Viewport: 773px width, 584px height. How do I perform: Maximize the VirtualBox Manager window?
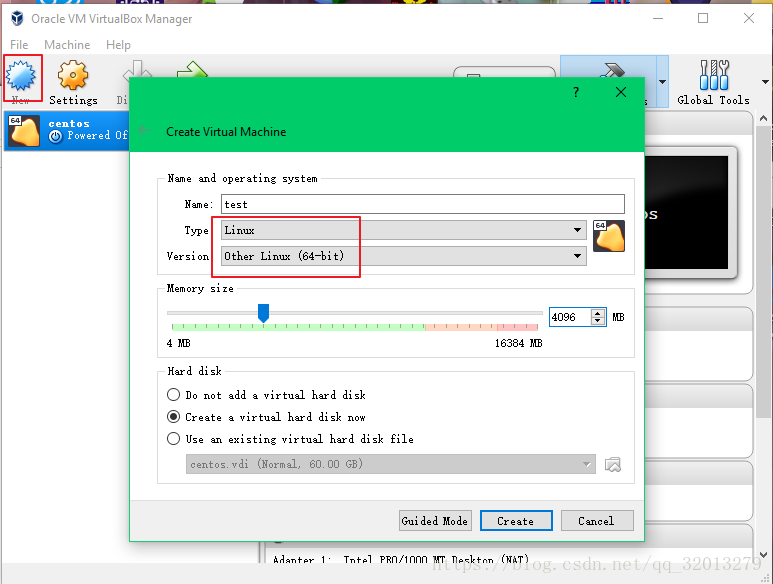(703, 19)
